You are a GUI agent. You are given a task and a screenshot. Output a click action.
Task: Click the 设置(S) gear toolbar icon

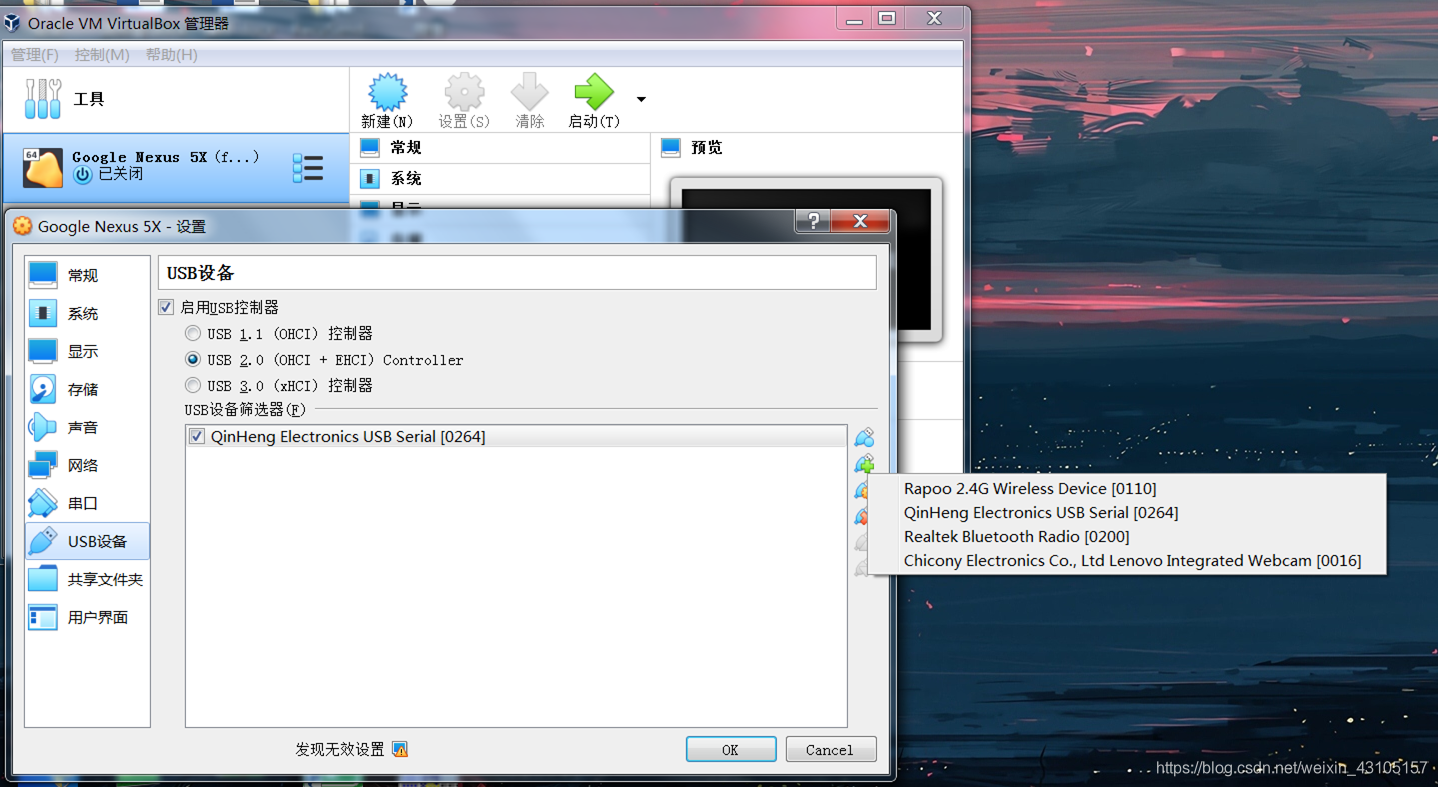(x=464, y=92)
